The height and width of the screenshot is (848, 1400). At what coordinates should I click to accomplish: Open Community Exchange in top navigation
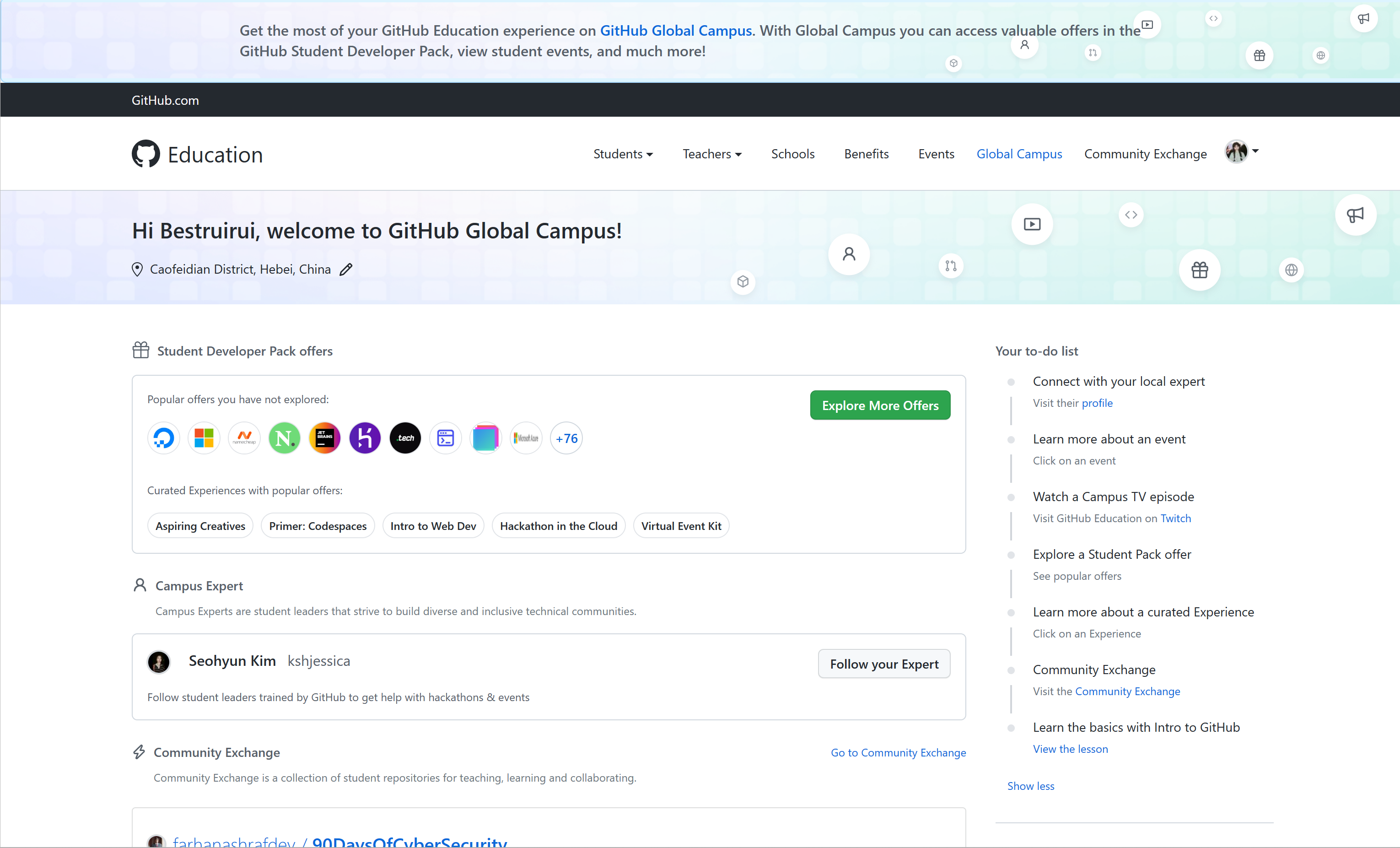(1145, 154)
